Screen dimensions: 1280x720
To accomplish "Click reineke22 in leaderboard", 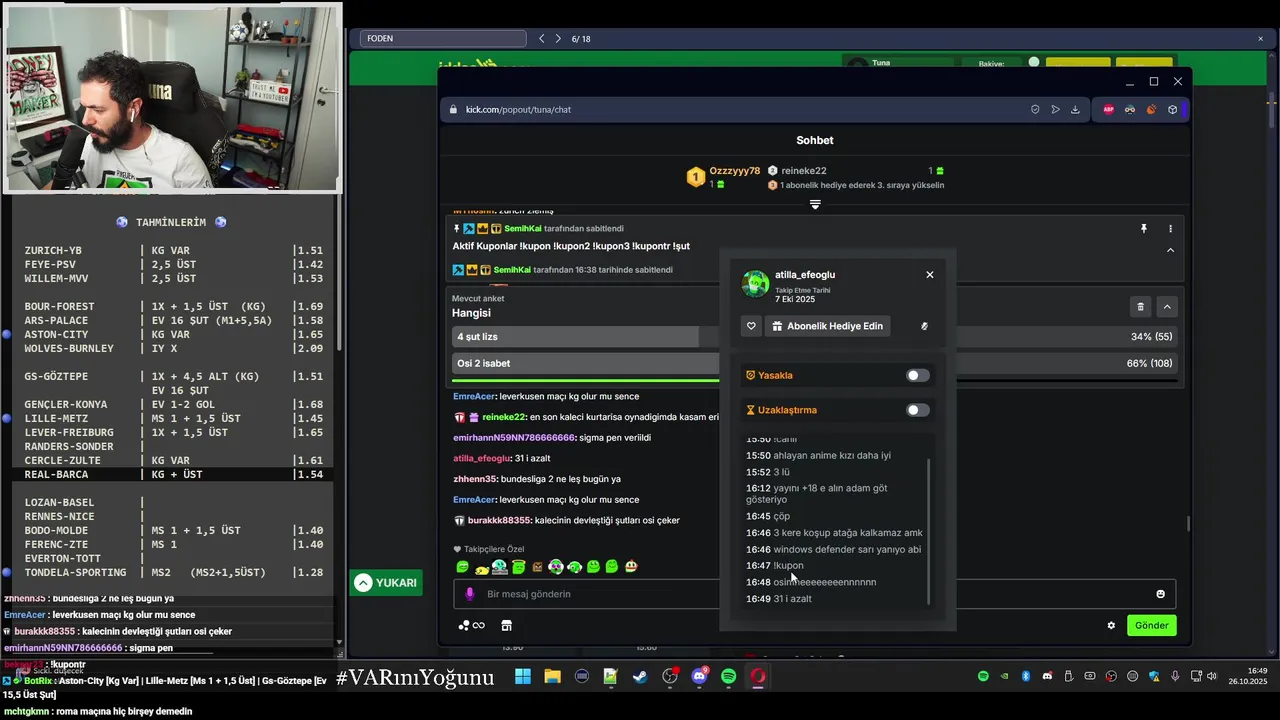I will 804,171.
